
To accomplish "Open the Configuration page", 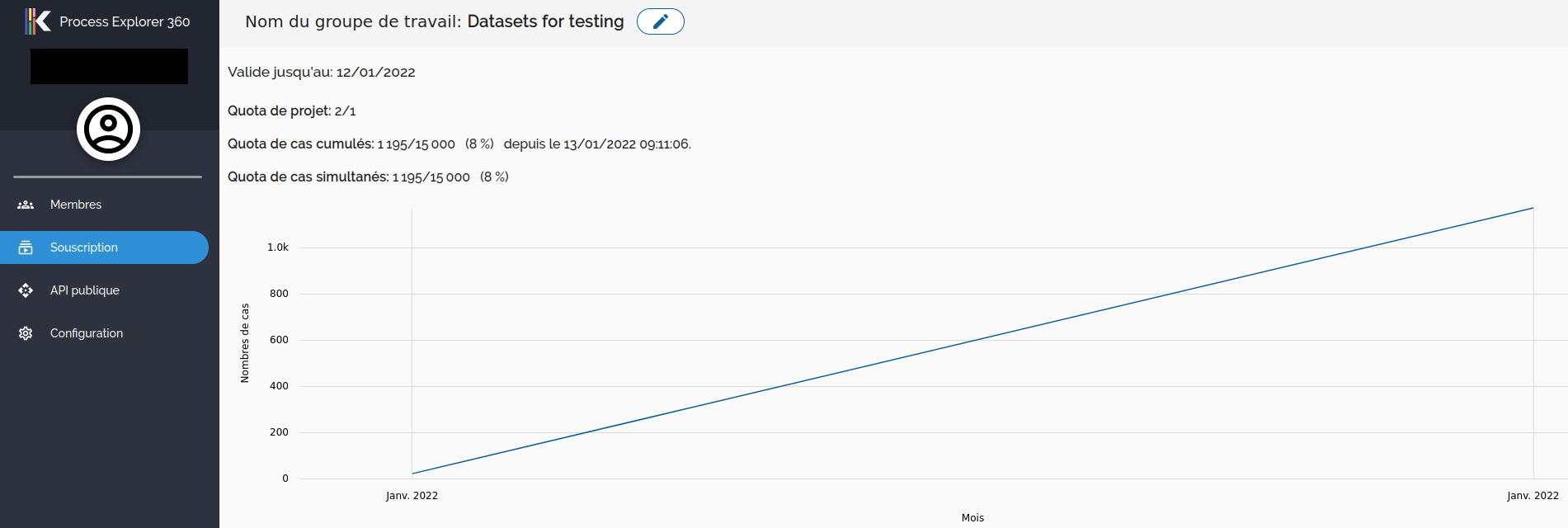I will 87,333.
